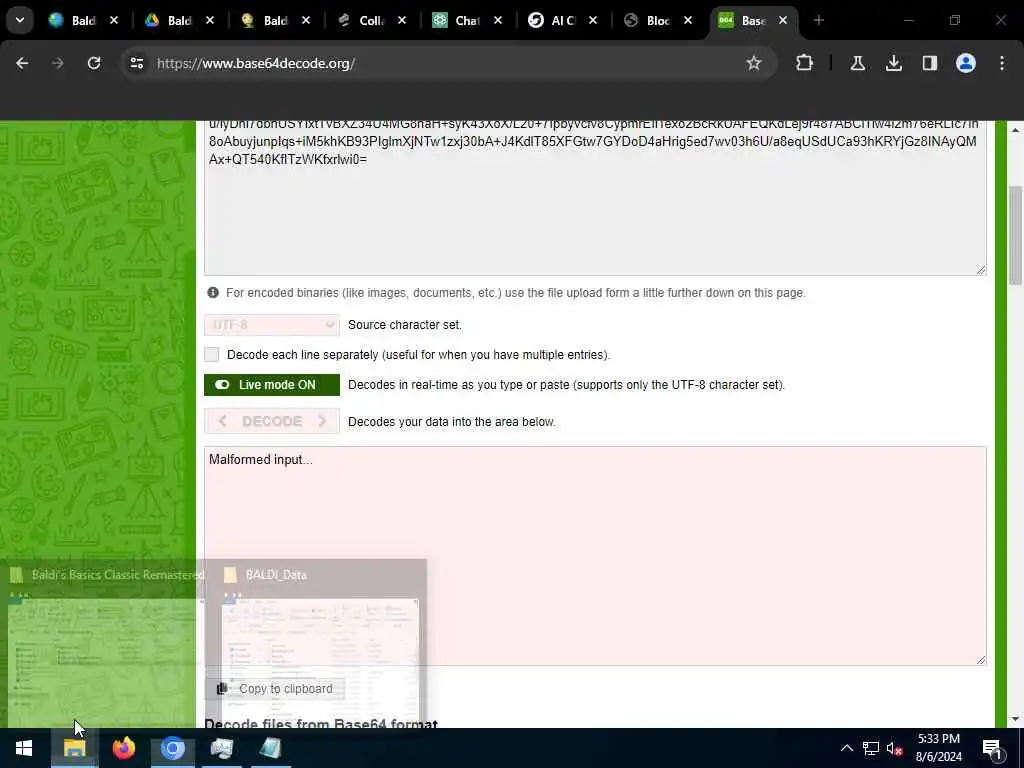Bookmark this page with the star icon
The image size is (1024, 768).
(754, 63)
